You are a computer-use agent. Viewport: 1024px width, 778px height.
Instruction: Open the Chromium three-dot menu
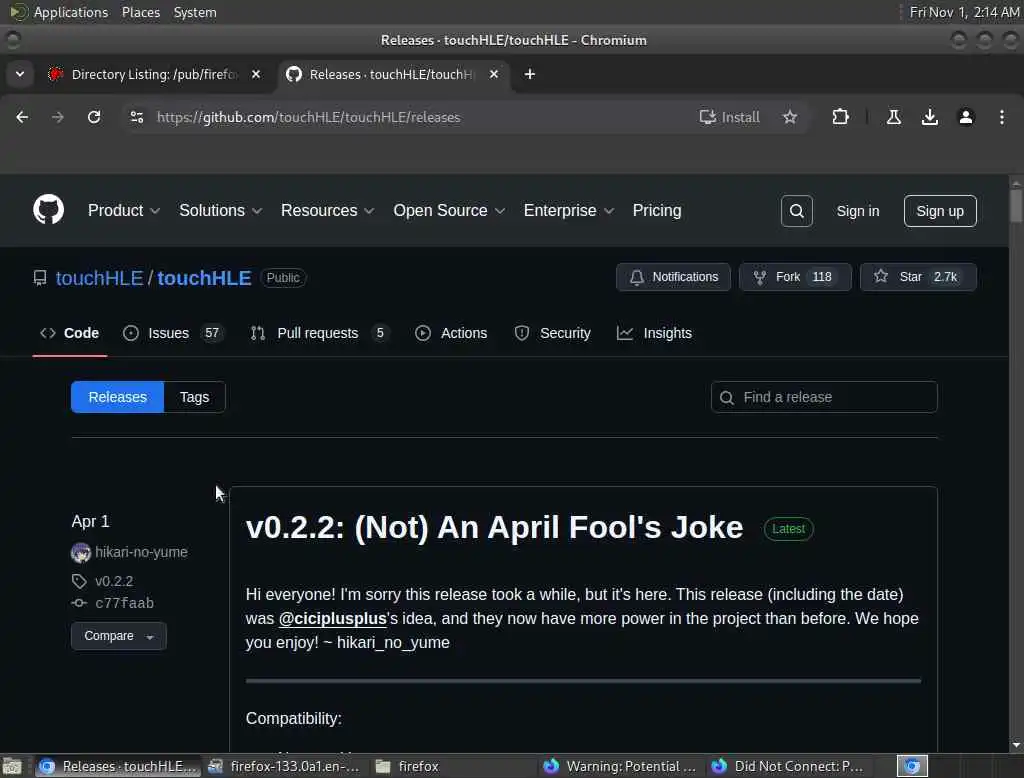1001,117
